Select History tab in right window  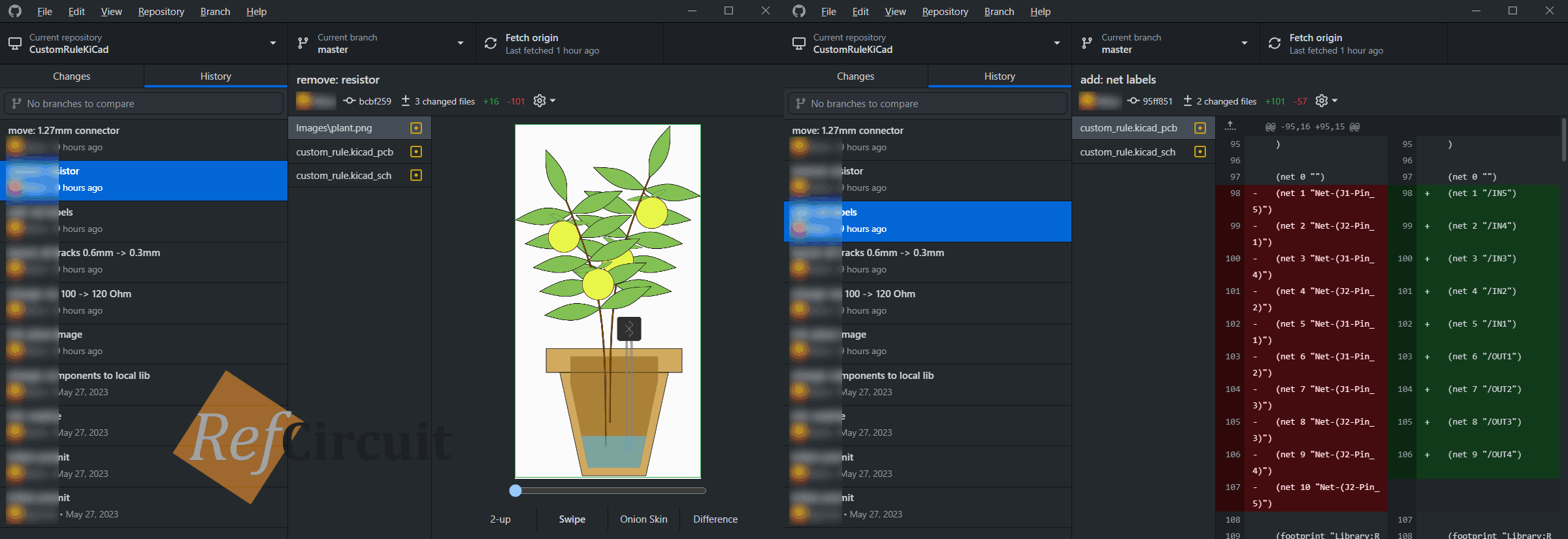pos(1000,76)
